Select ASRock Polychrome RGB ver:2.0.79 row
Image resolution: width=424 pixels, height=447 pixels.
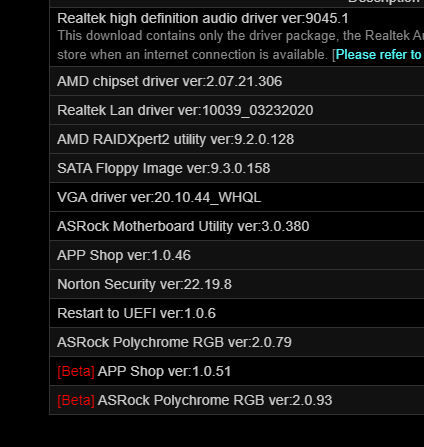(237, 342)
